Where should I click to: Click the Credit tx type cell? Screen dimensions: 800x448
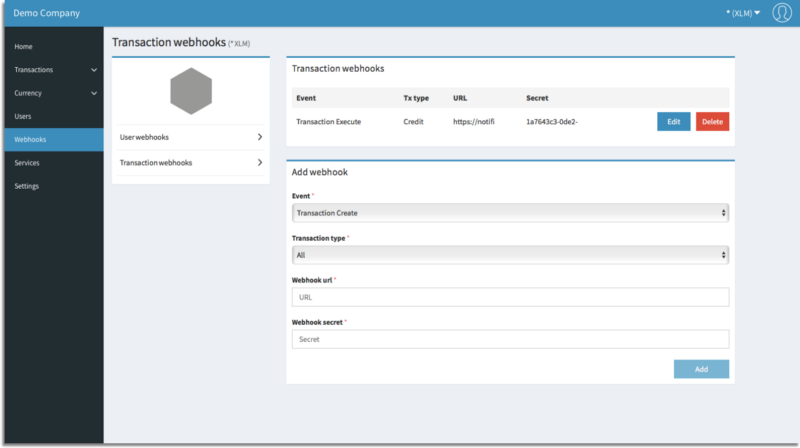[413, 121]
